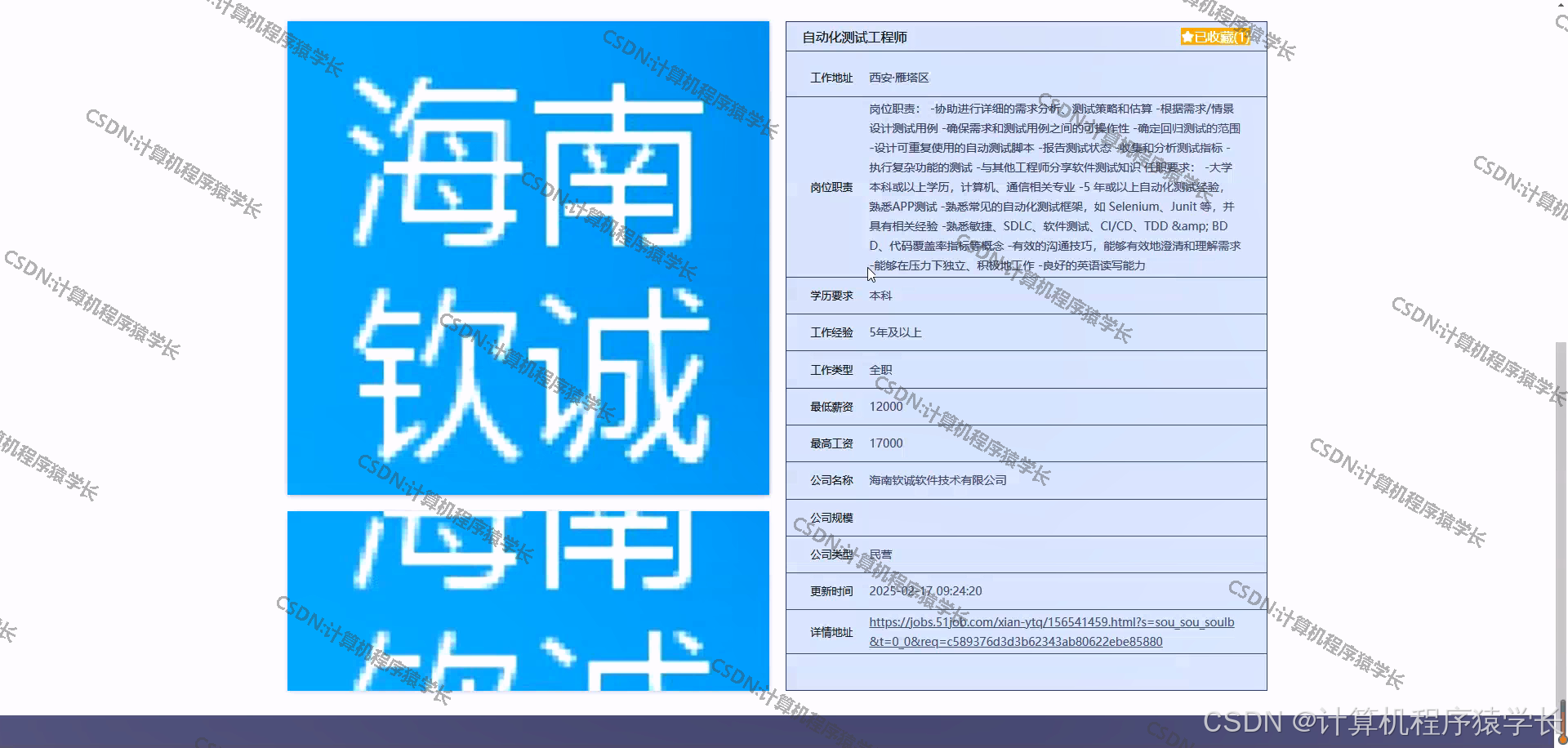Screen dimensions: 1568x748
Task: Click the 最低薪资 label
Action: point(831,407)
